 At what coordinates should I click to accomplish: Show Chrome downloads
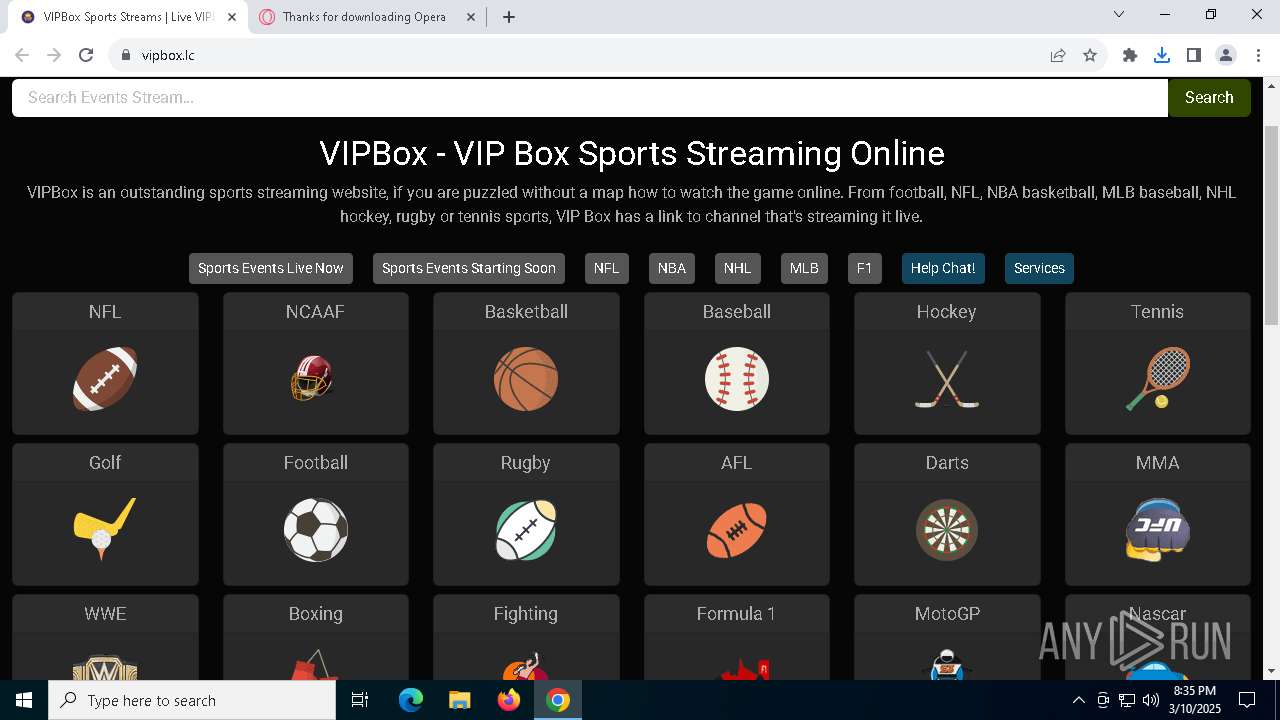point(1162,55)
